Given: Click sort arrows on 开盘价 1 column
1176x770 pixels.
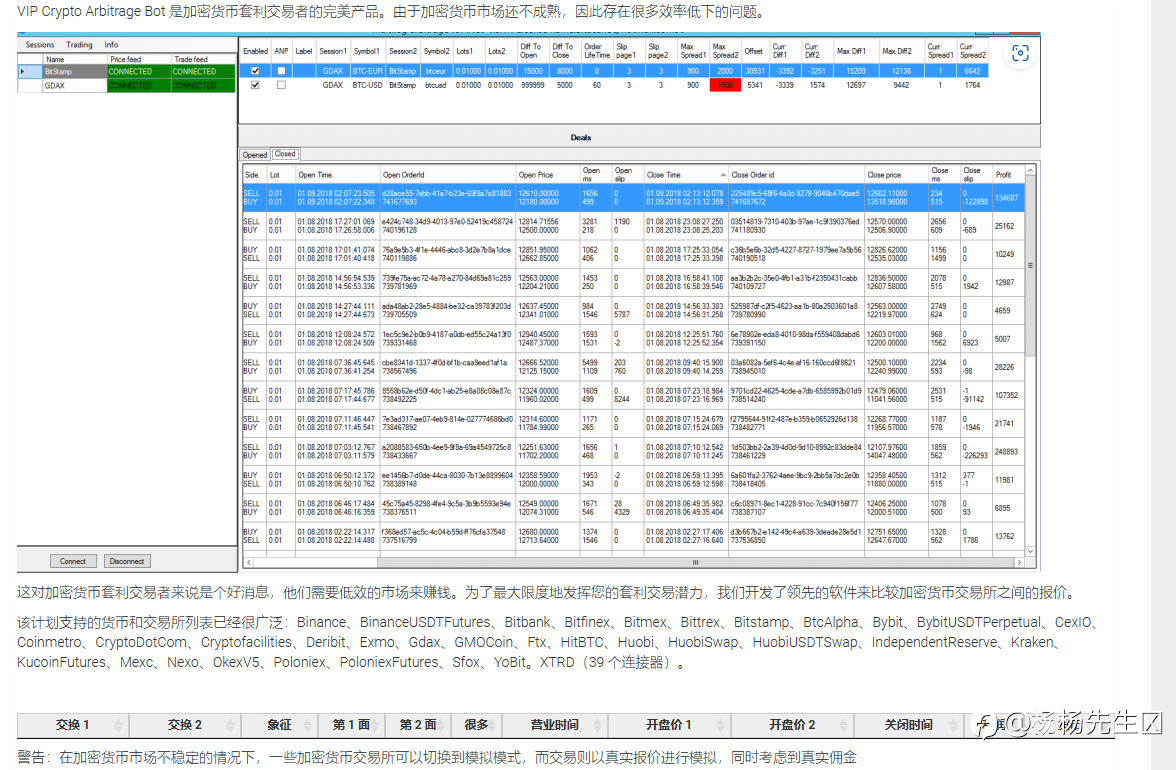Looking at the screenshot, I should (x=720, y=725).
